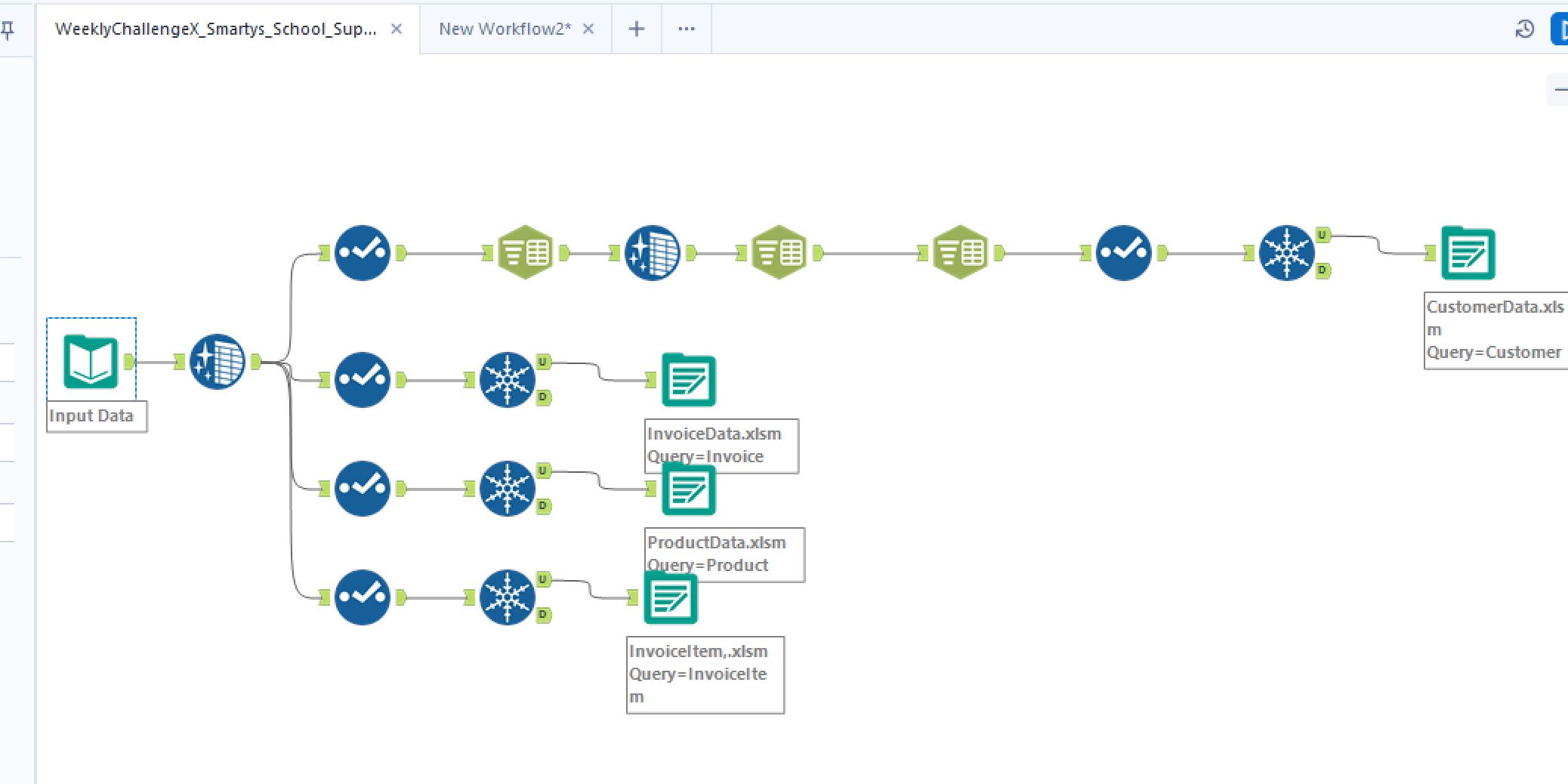Click the Unique tool in the top branch

point(1287,253)
